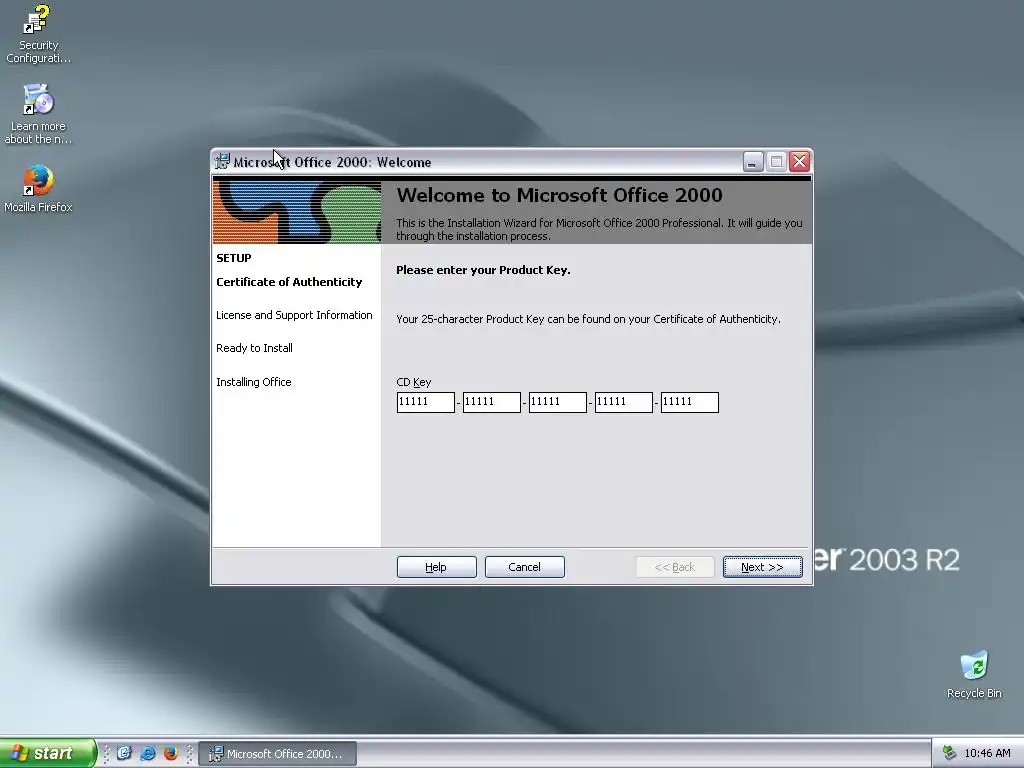Viewport: 1024px width, 768px height.
Task: Activate the Microsoft Office 2000 taskbar button
Action: tap(277, 754)
